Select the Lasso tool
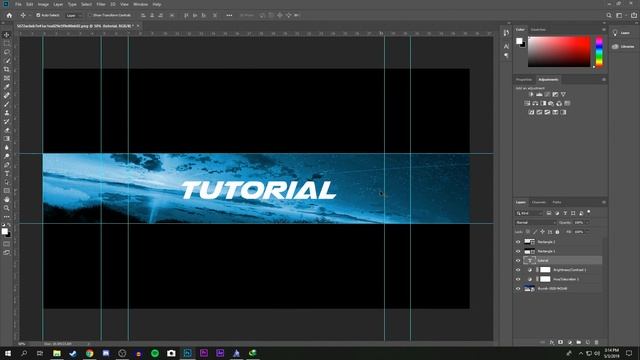640x360 pixels. (7, 52)
